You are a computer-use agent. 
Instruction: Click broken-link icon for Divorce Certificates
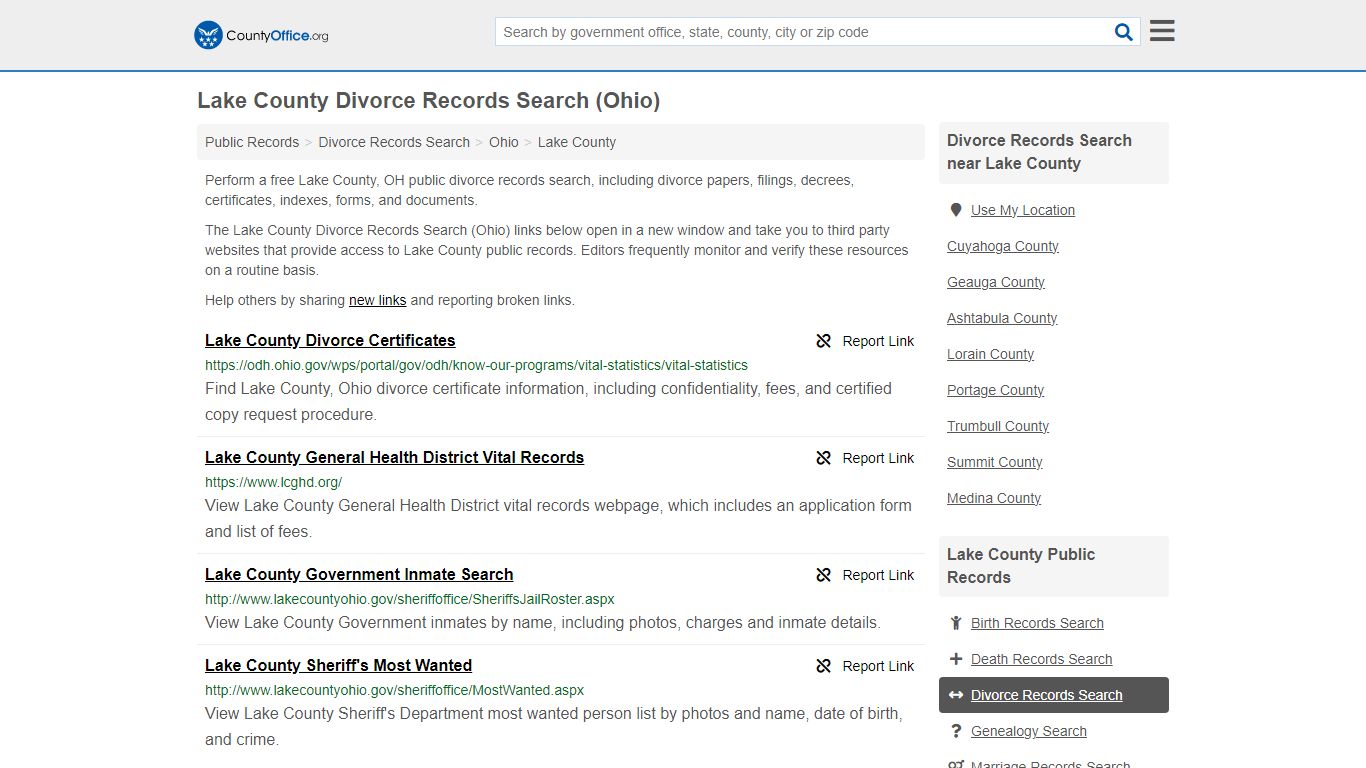(824, 341)
